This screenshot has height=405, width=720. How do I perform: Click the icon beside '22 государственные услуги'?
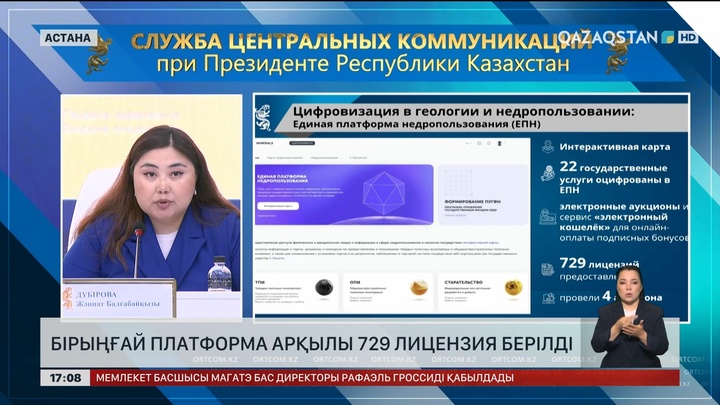click(547, 174)
